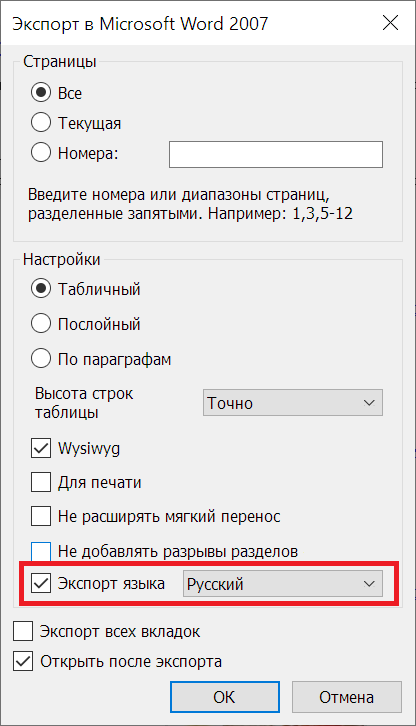Select the "По параграфам" option
416x726 pixels.
click(x=41, y=359)
